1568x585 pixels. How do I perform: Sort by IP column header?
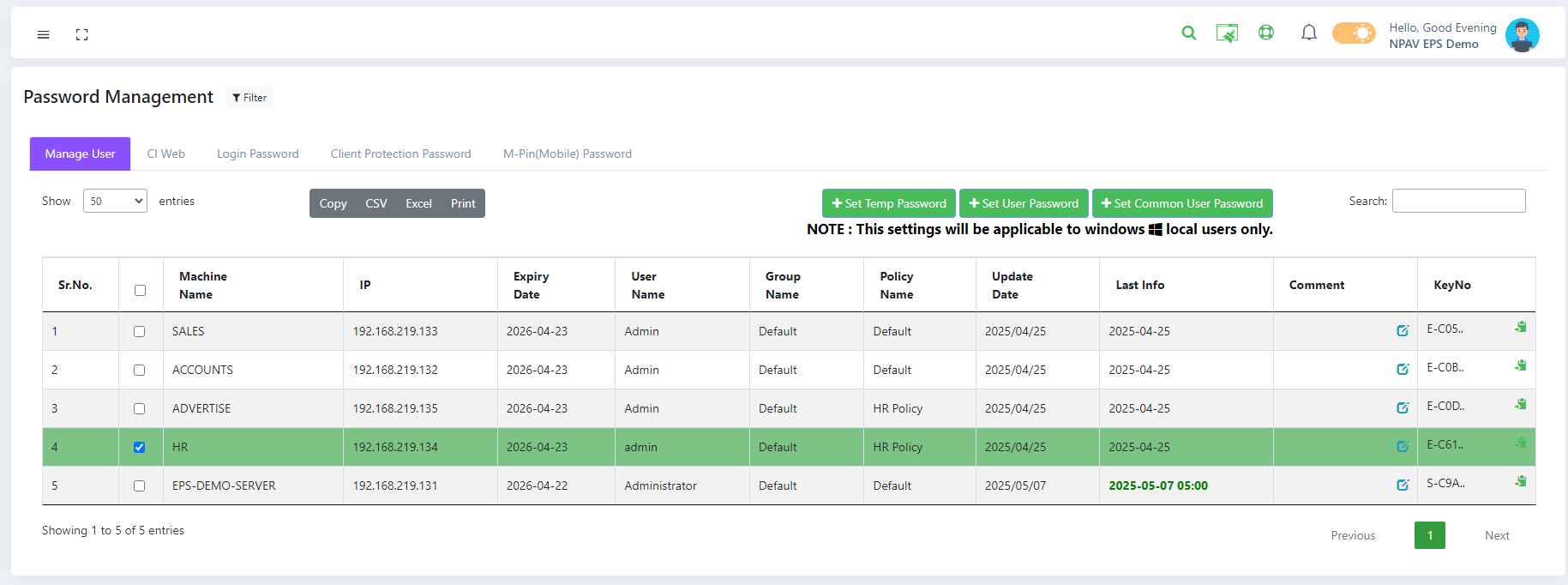420,285
